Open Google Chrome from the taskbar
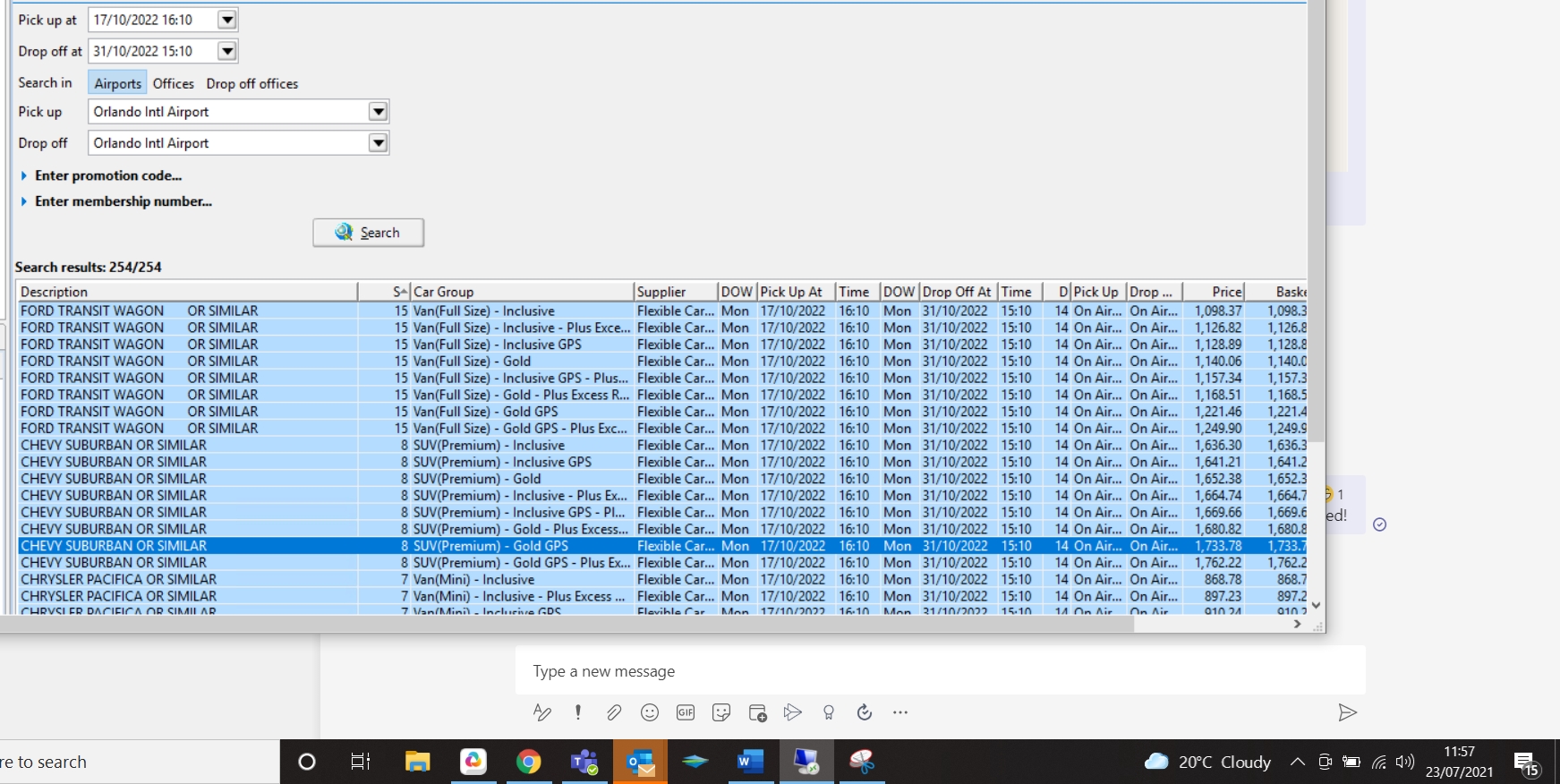 point(529,762)
